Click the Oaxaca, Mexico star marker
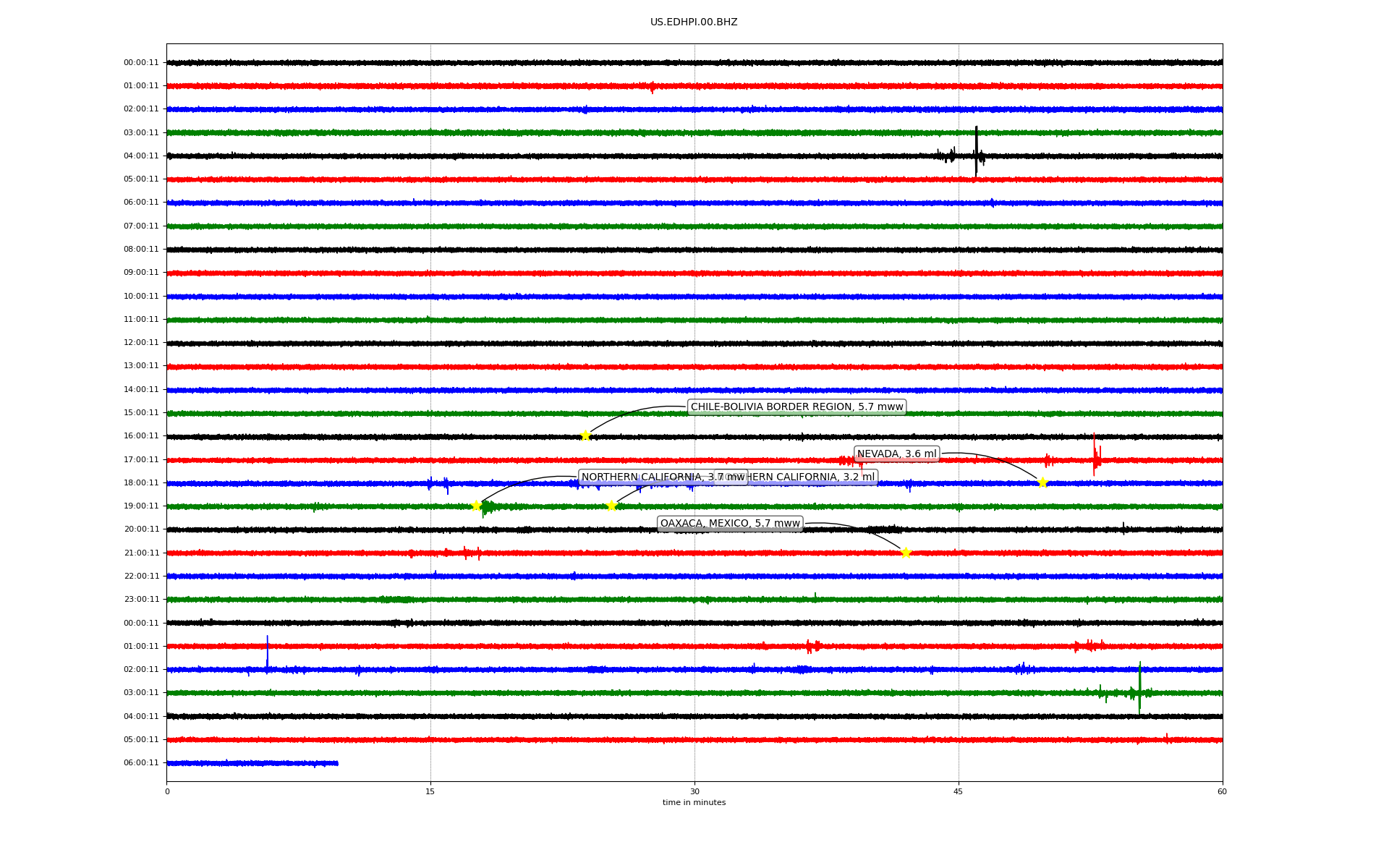 [906, 553]
